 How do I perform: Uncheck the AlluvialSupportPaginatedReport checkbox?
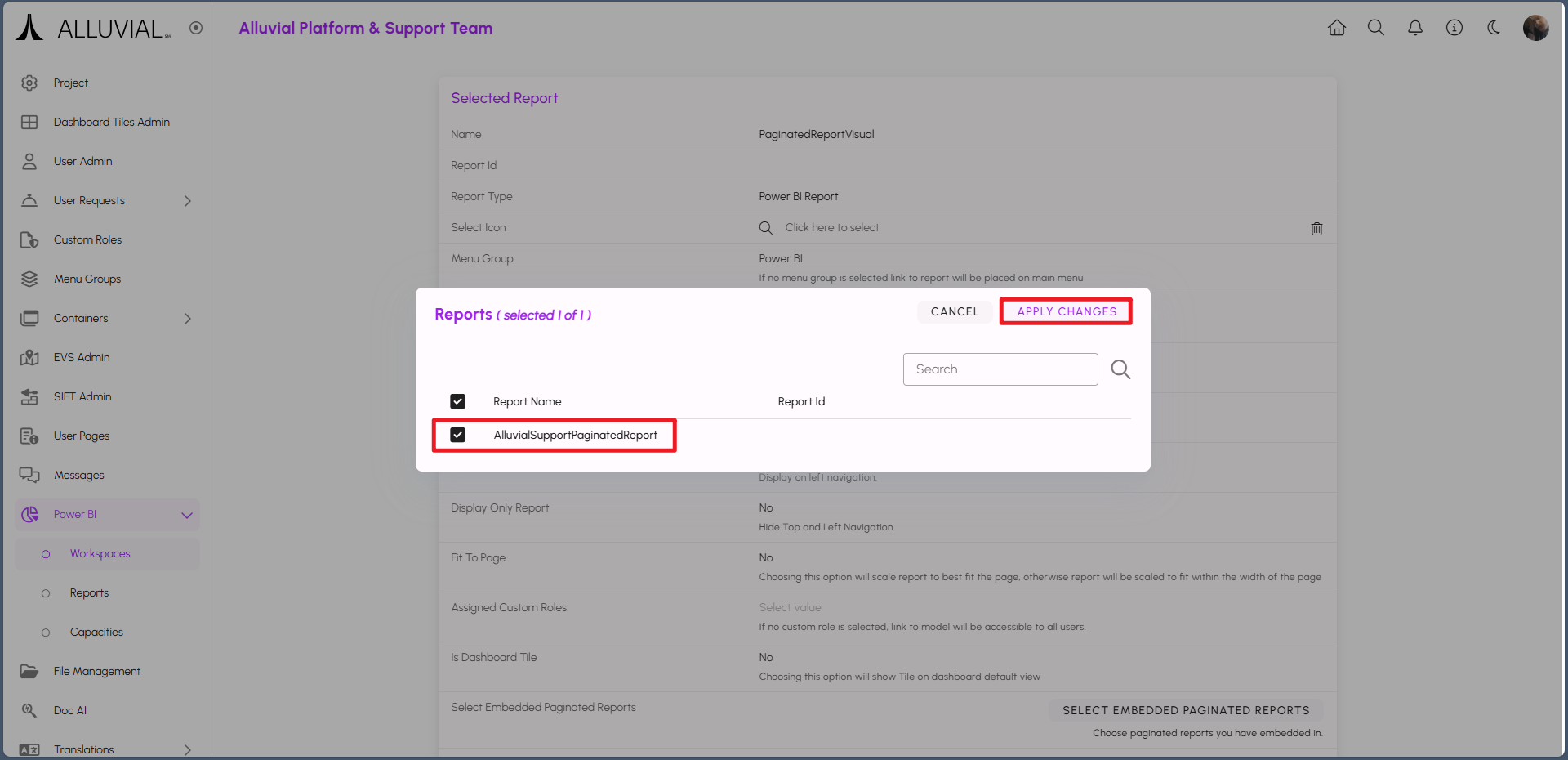(458, 435)
